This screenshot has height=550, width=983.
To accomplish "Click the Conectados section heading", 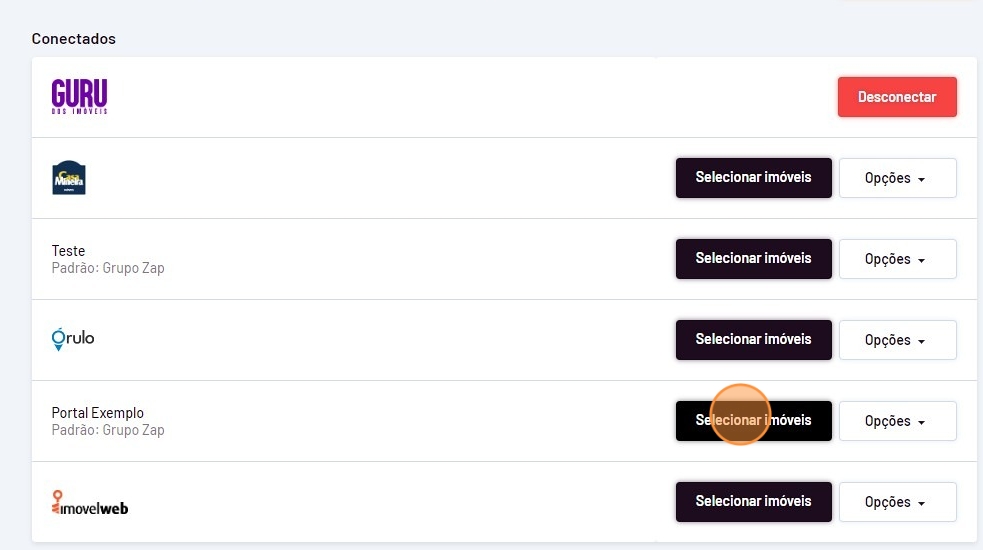I will (74, 39).
